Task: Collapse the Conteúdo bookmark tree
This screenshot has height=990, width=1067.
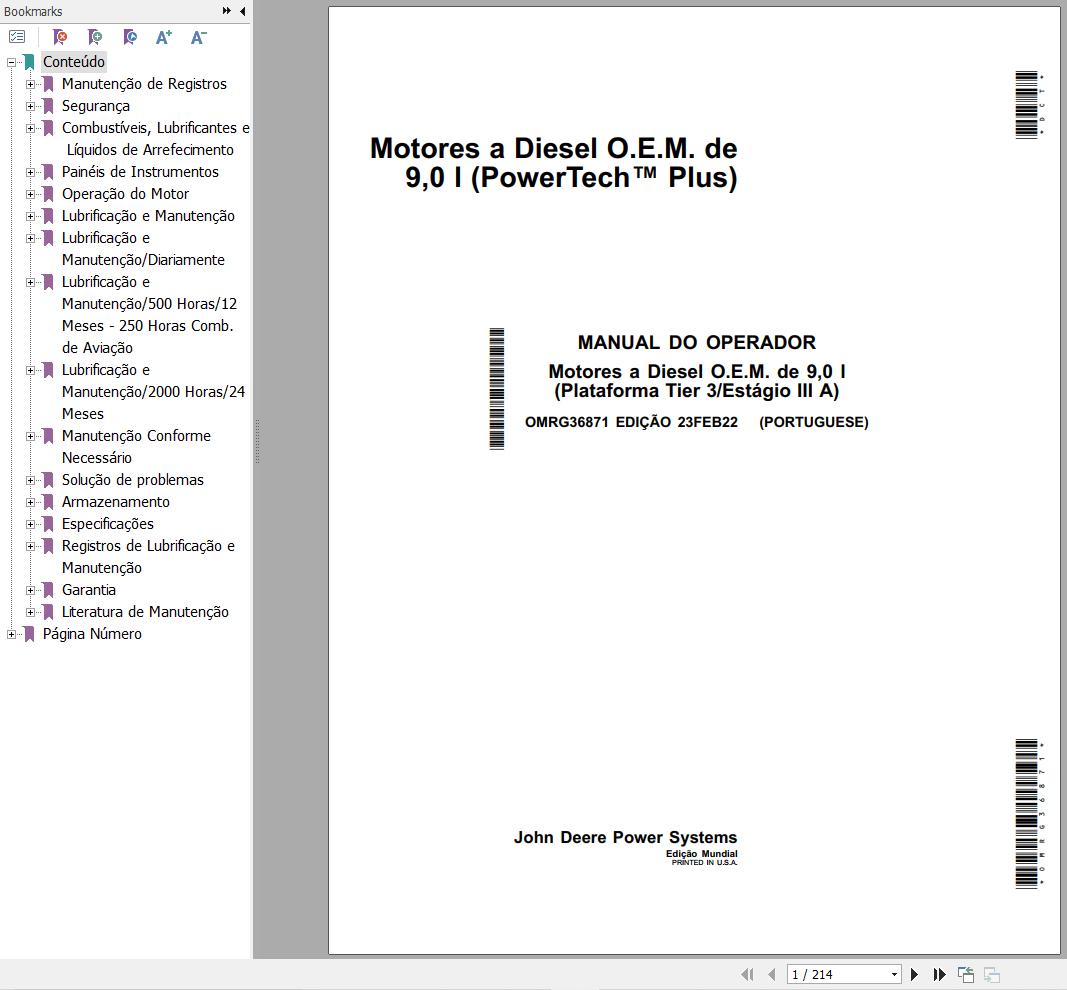Action: coord(11,62)
